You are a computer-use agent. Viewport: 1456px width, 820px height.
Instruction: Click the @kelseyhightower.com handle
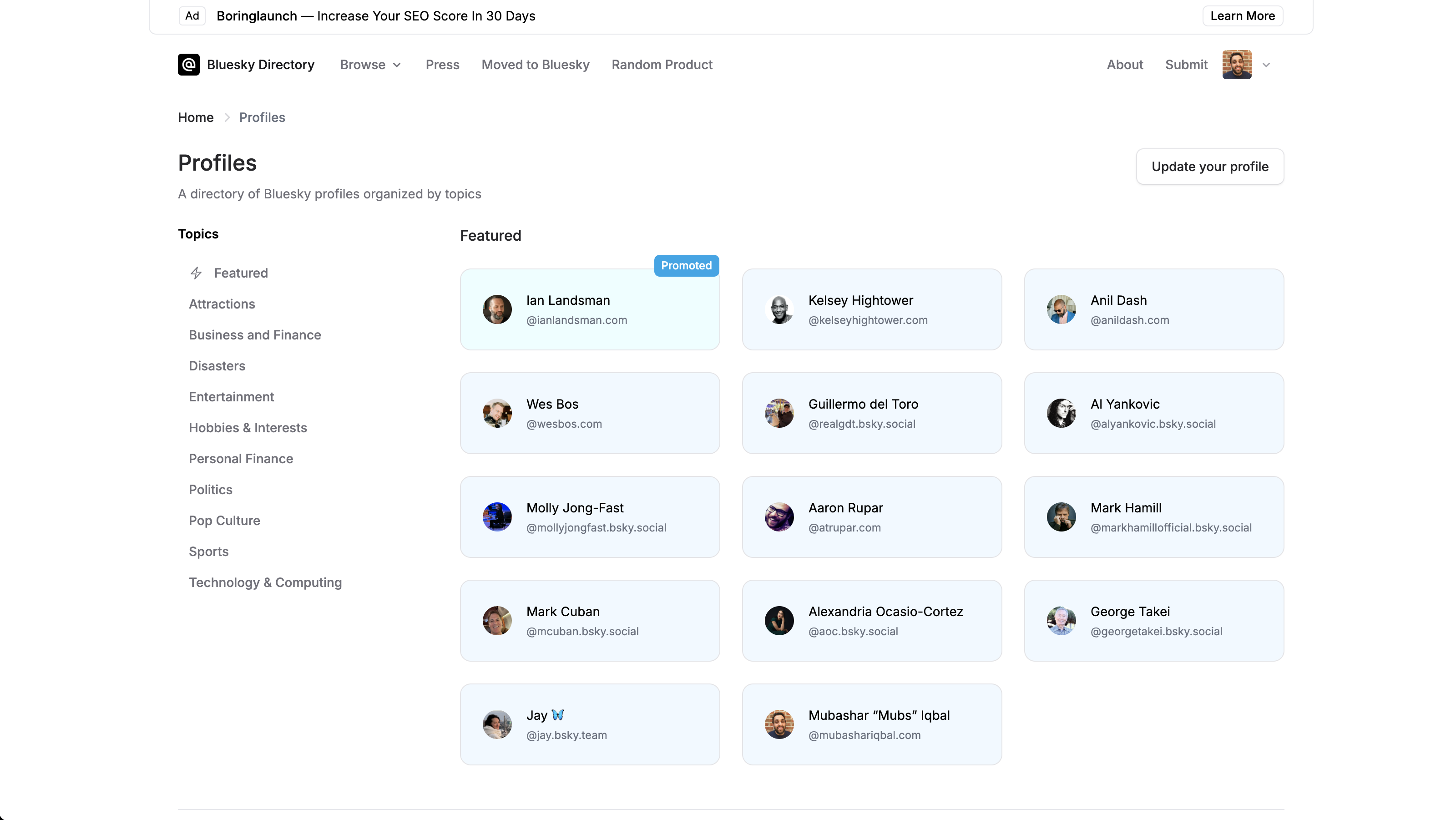868,320
